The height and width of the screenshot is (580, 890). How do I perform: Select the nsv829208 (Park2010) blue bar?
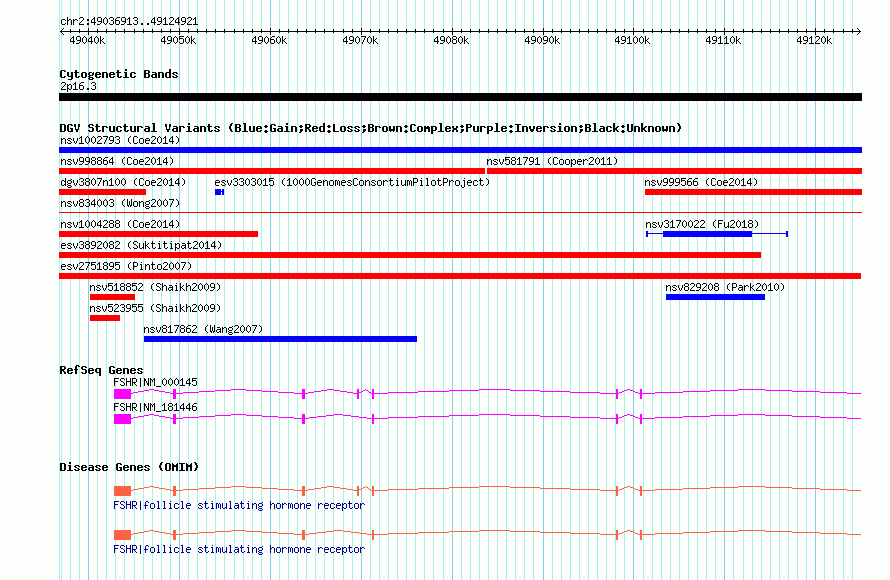tap(715, 297)
